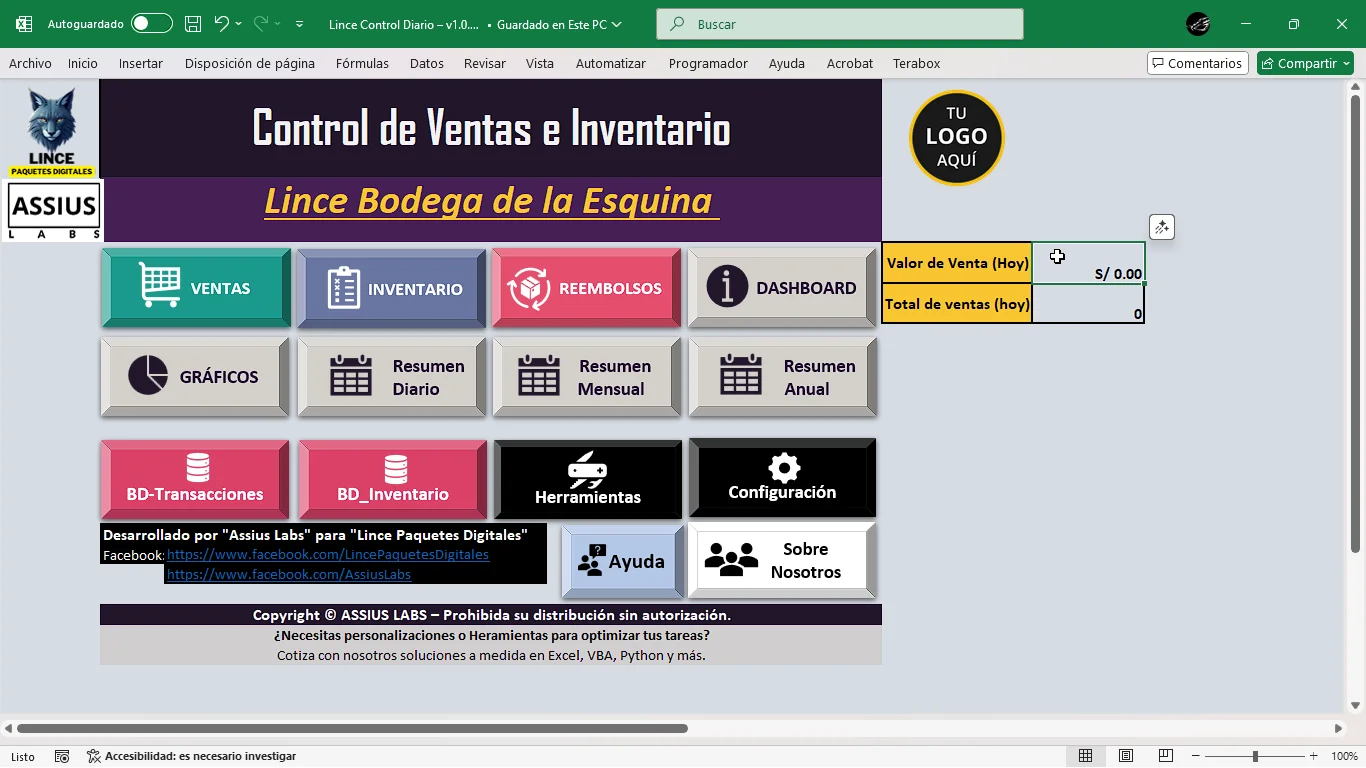Click the Quick Analysis icon near the selection
Image resolution: width=1366 pixels, height=768 pixels.
pyautogui.click(x=1160, y=227)
